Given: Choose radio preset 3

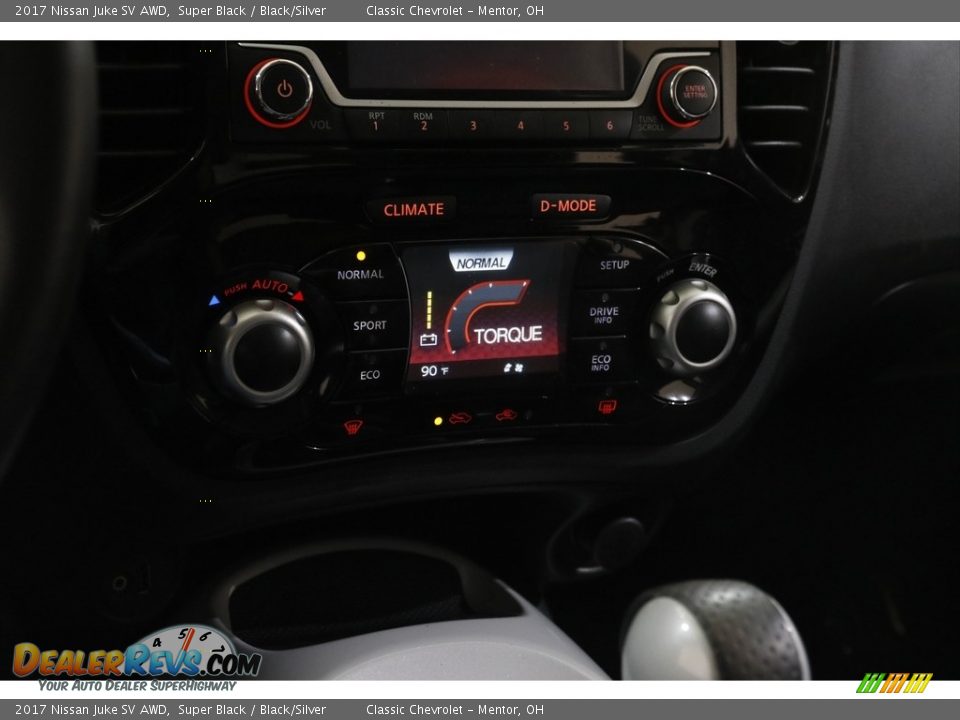Looking at the screenshot, I should pos(473,126).
